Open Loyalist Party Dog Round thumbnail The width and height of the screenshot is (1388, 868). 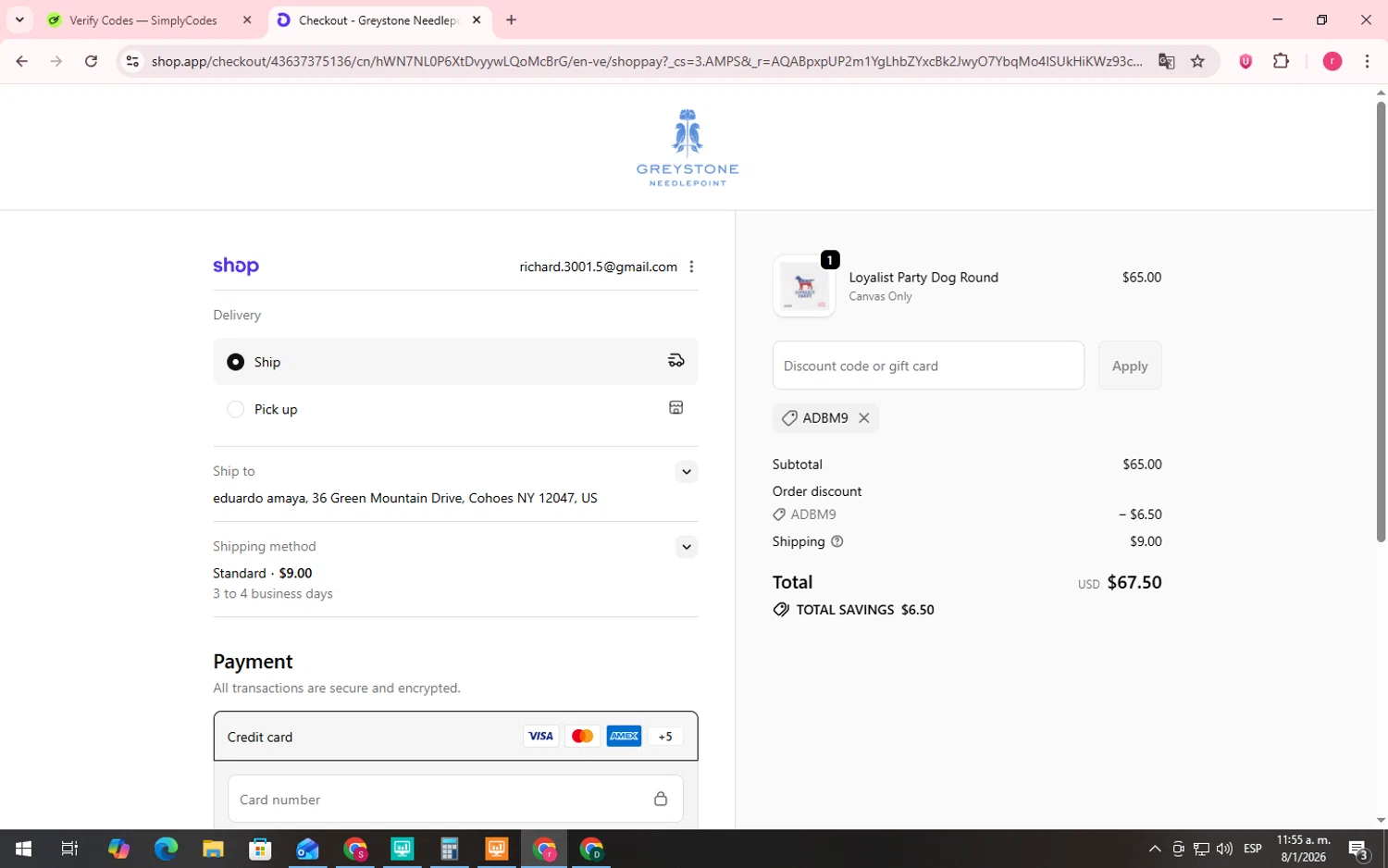(x=804, y=286)
